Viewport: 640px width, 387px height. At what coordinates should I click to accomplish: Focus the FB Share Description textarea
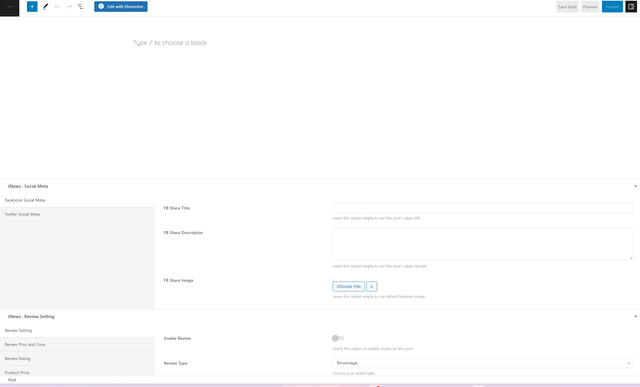(482, 243)
